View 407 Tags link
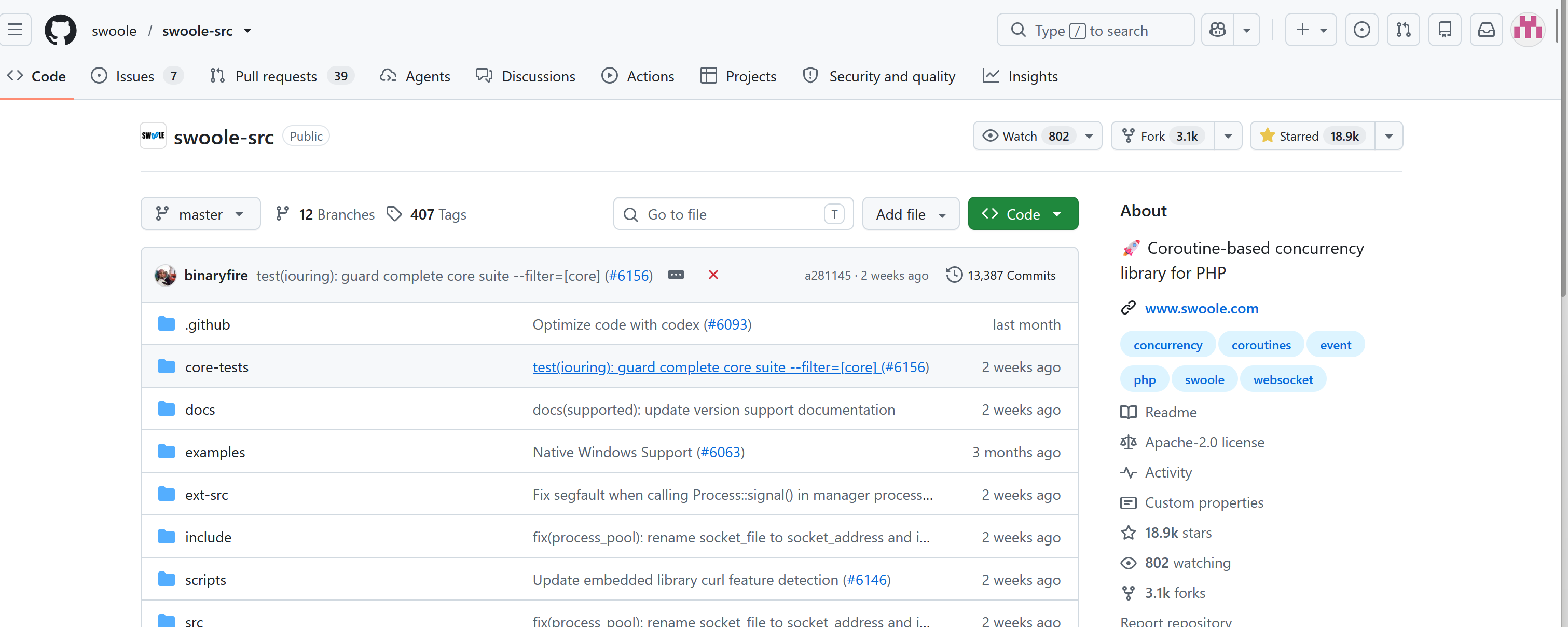This screenshot has width=1568, height=627. 426,214
